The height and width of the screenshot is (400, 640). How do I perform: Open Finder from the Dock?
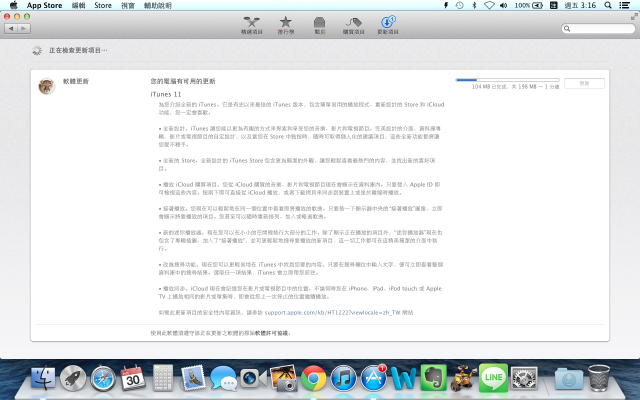tap(43, 378)
